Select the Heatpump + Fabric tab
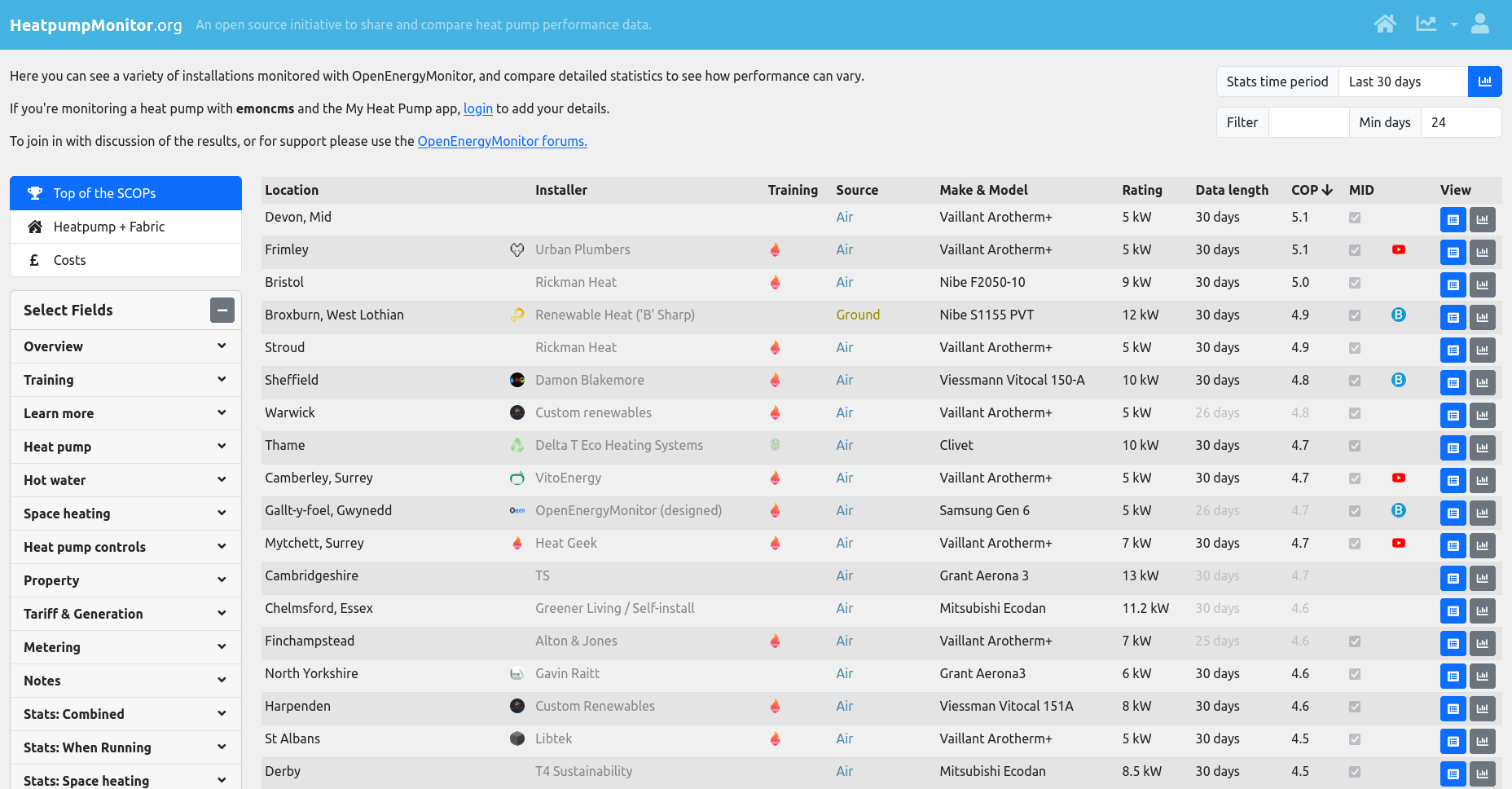The width and height of the screenshot is (1512, 789). 125,227
